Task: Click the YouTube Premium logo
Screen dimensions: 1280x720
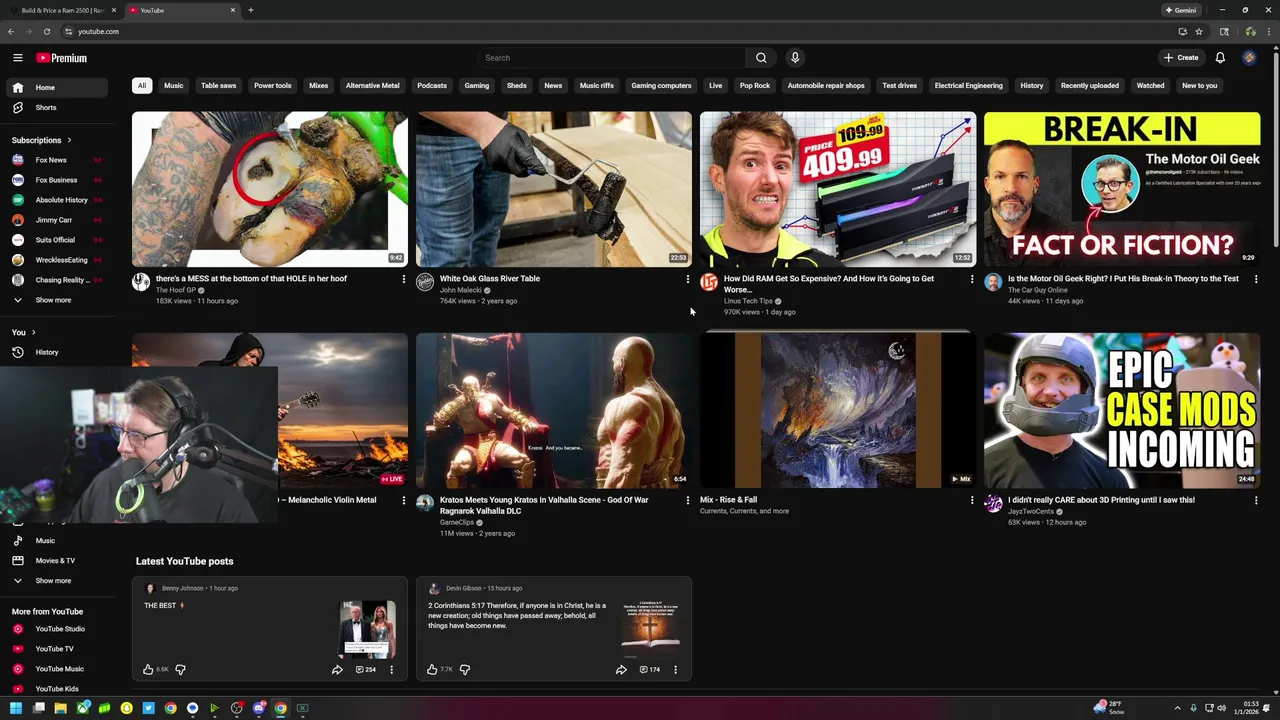Action: (62, 58)
